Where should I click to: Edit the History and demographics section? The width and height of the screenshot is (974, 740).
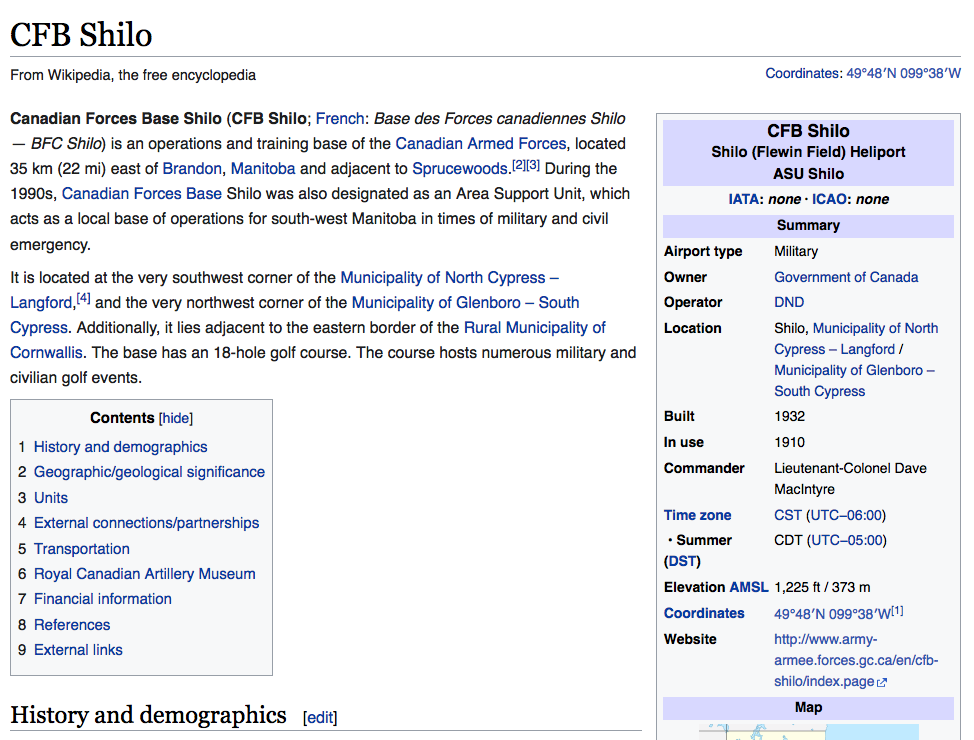(x=320, y=718)
